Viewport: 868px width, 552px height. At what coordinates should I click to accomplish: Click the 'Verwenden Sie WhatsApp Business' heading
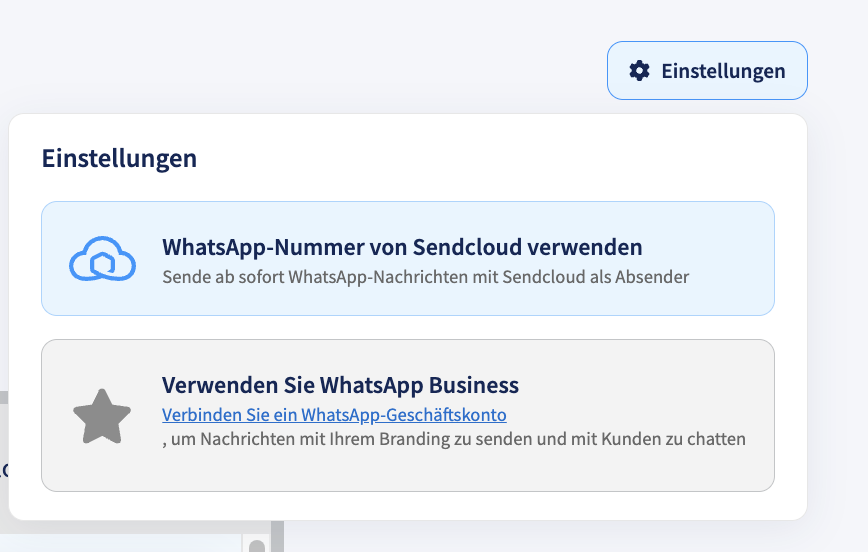[340, 385]
